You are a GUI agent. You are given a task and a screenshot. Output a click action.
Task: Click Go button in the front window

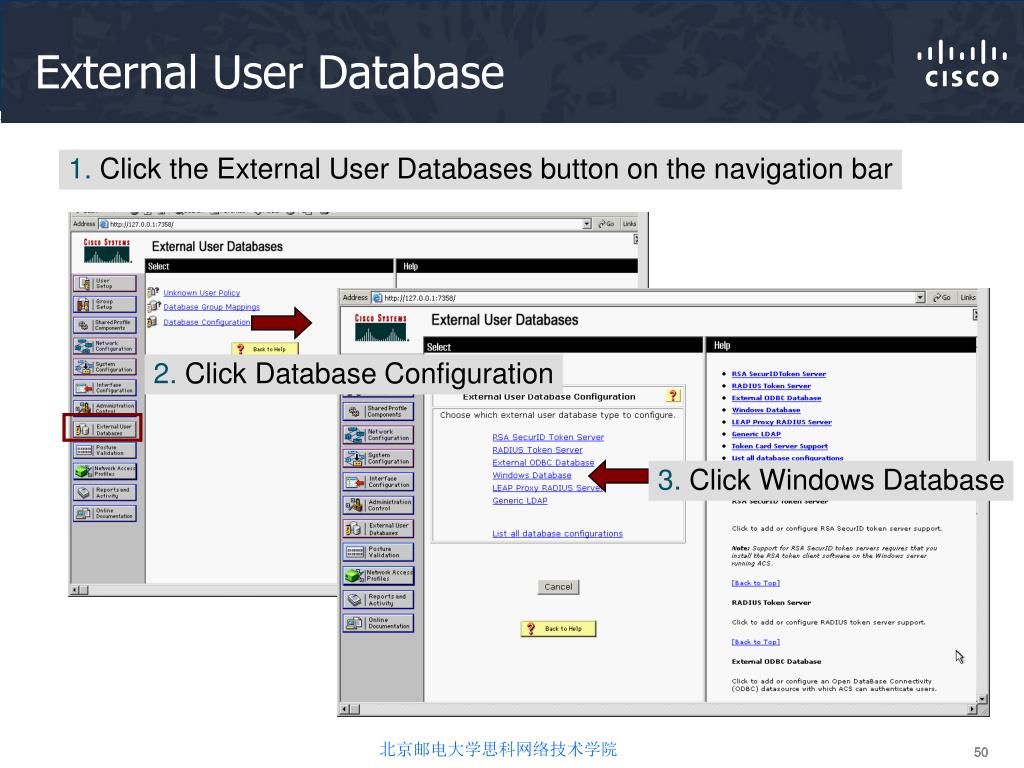[x=942, y=298]
